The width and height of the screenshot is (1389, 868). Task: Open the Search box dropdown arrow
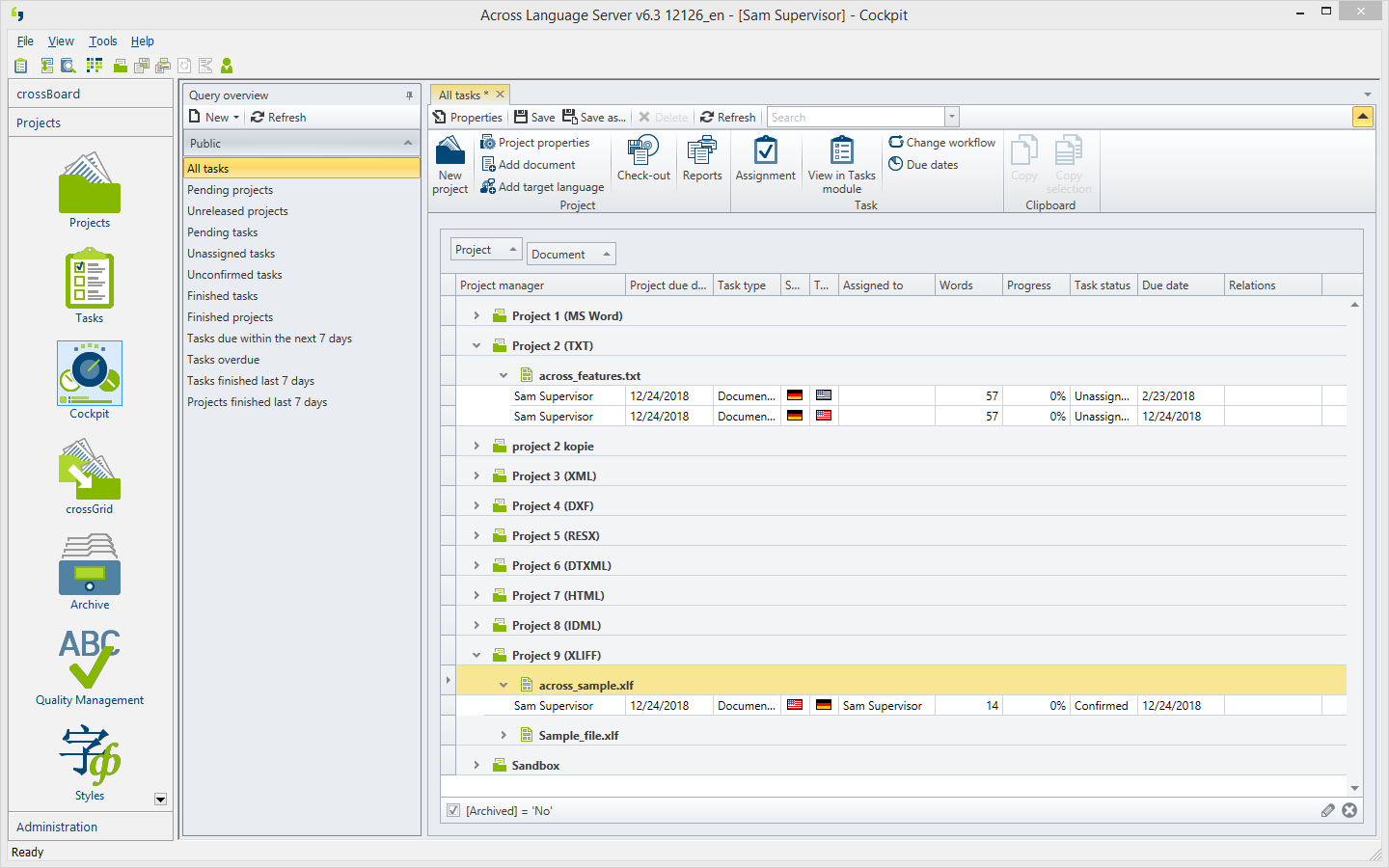(x=952, y=118)
